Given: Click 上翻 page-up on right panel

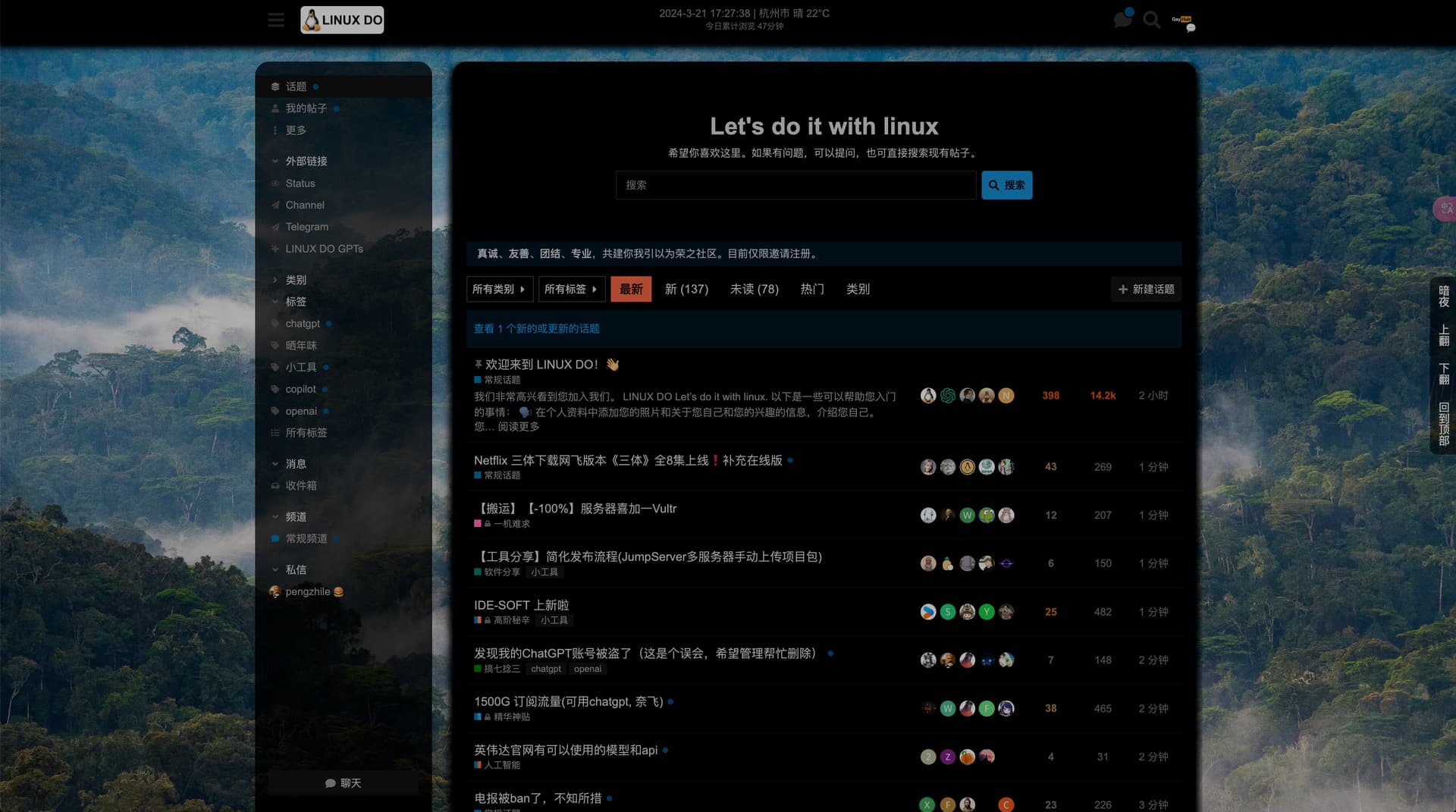Looking at the screenshot, I should (1444, 335).
